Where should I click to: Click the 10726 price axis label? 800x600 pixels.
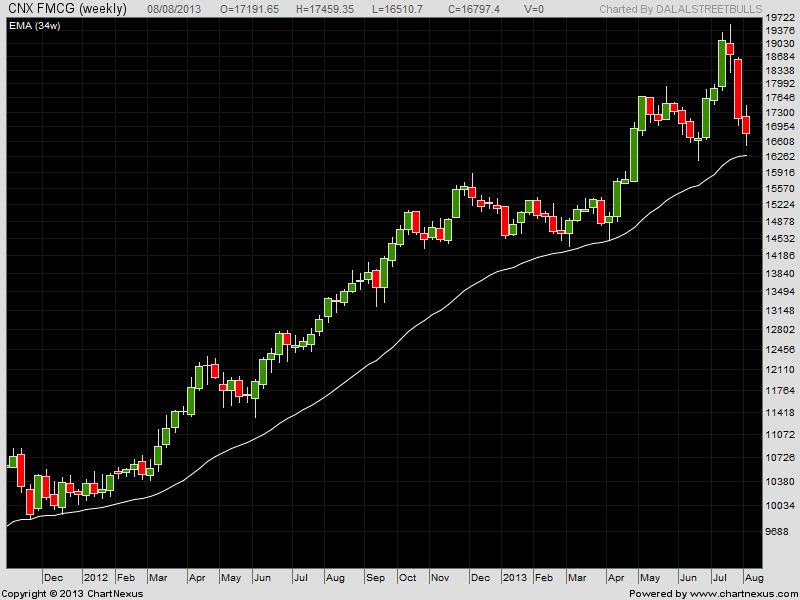coord(780,458)
